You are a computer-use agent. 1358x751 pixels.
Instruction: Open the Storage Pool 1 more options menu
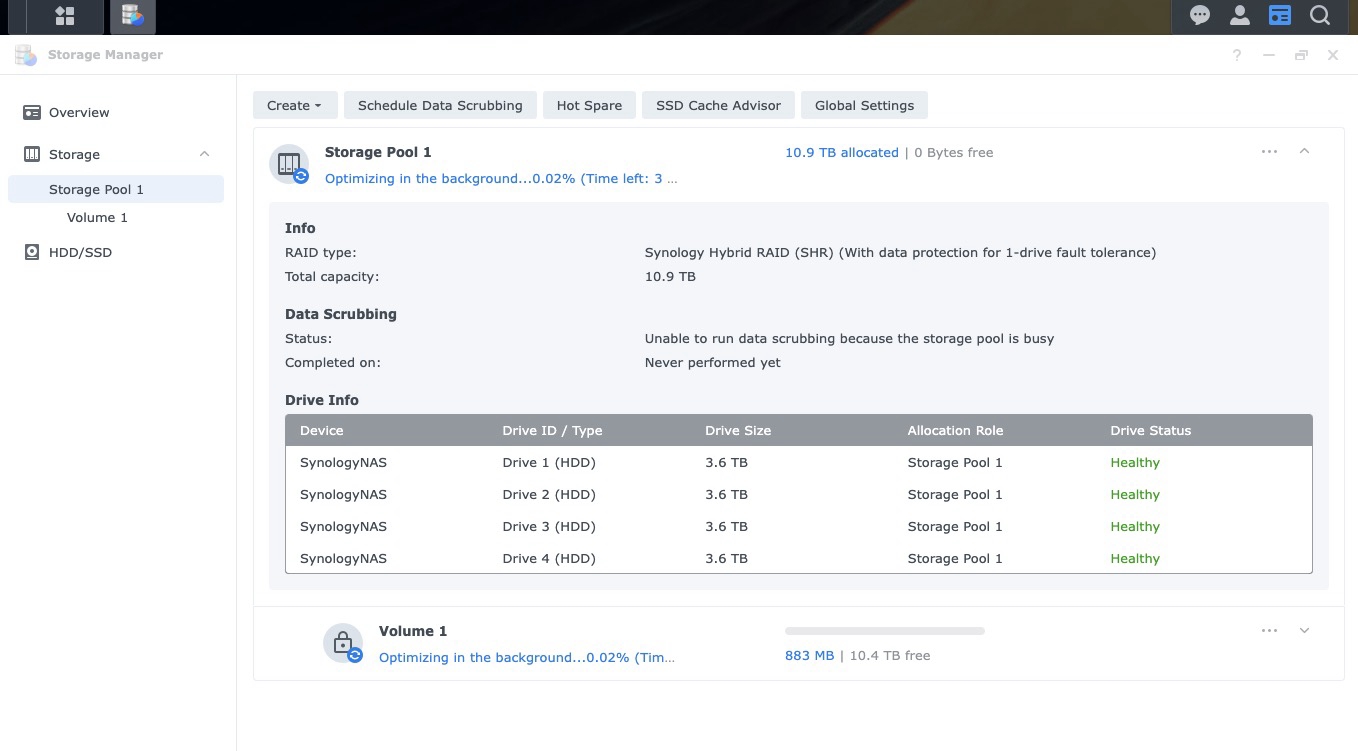click(1269, 152)
